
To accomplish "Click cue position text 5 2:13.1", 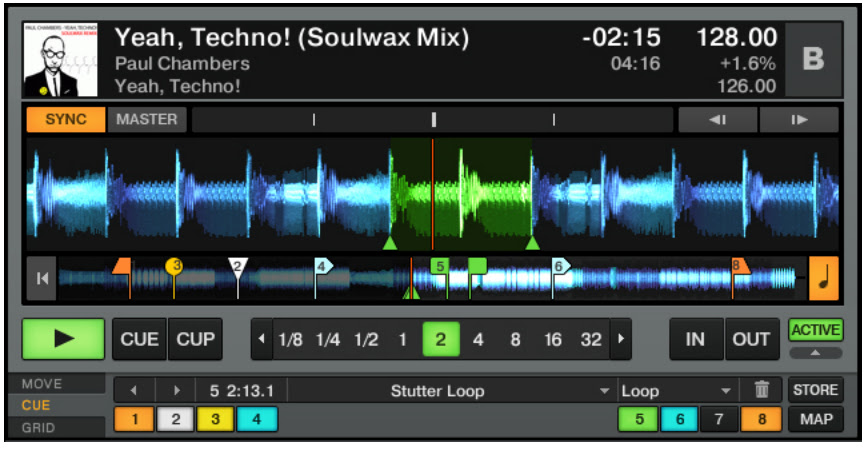I will tap(241, 391).
